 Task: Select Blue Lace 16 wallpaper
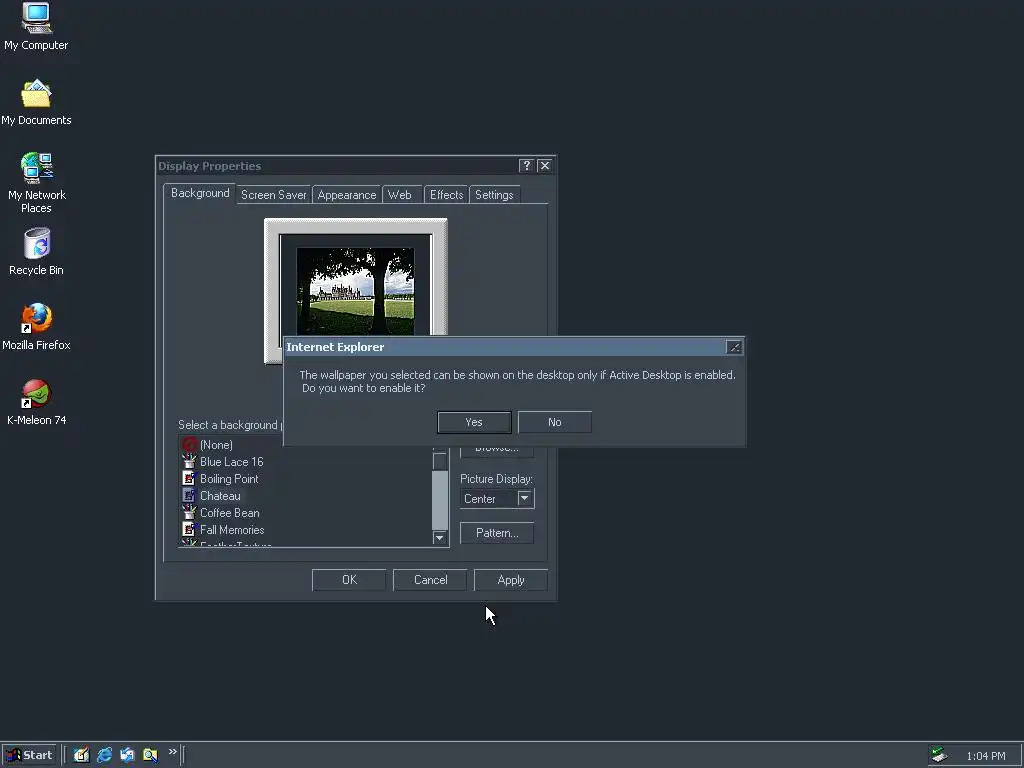coord(231,462)
